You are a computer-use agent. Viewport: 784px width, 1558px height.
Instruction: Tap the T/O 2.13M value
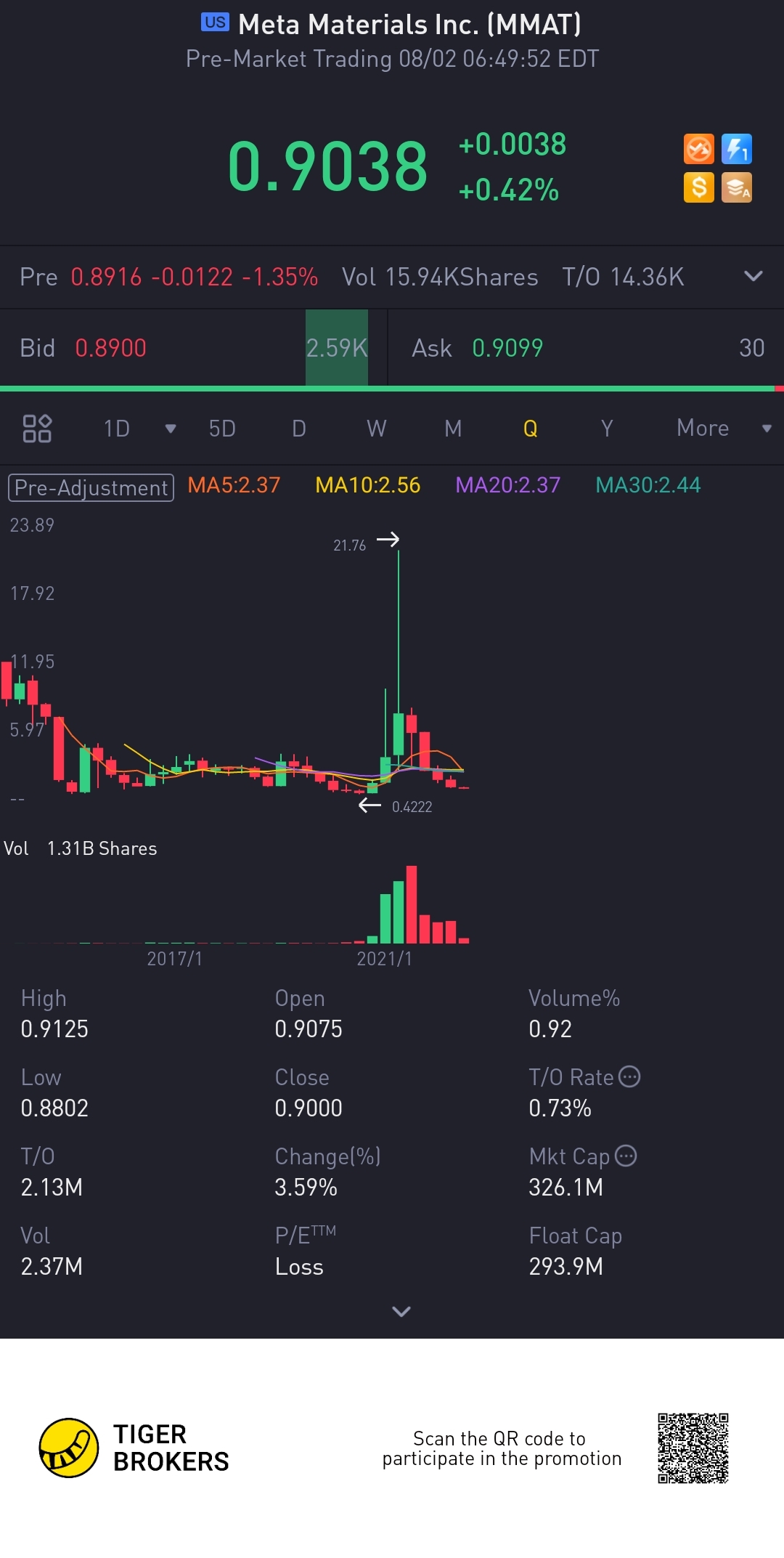pos(52,1187)
